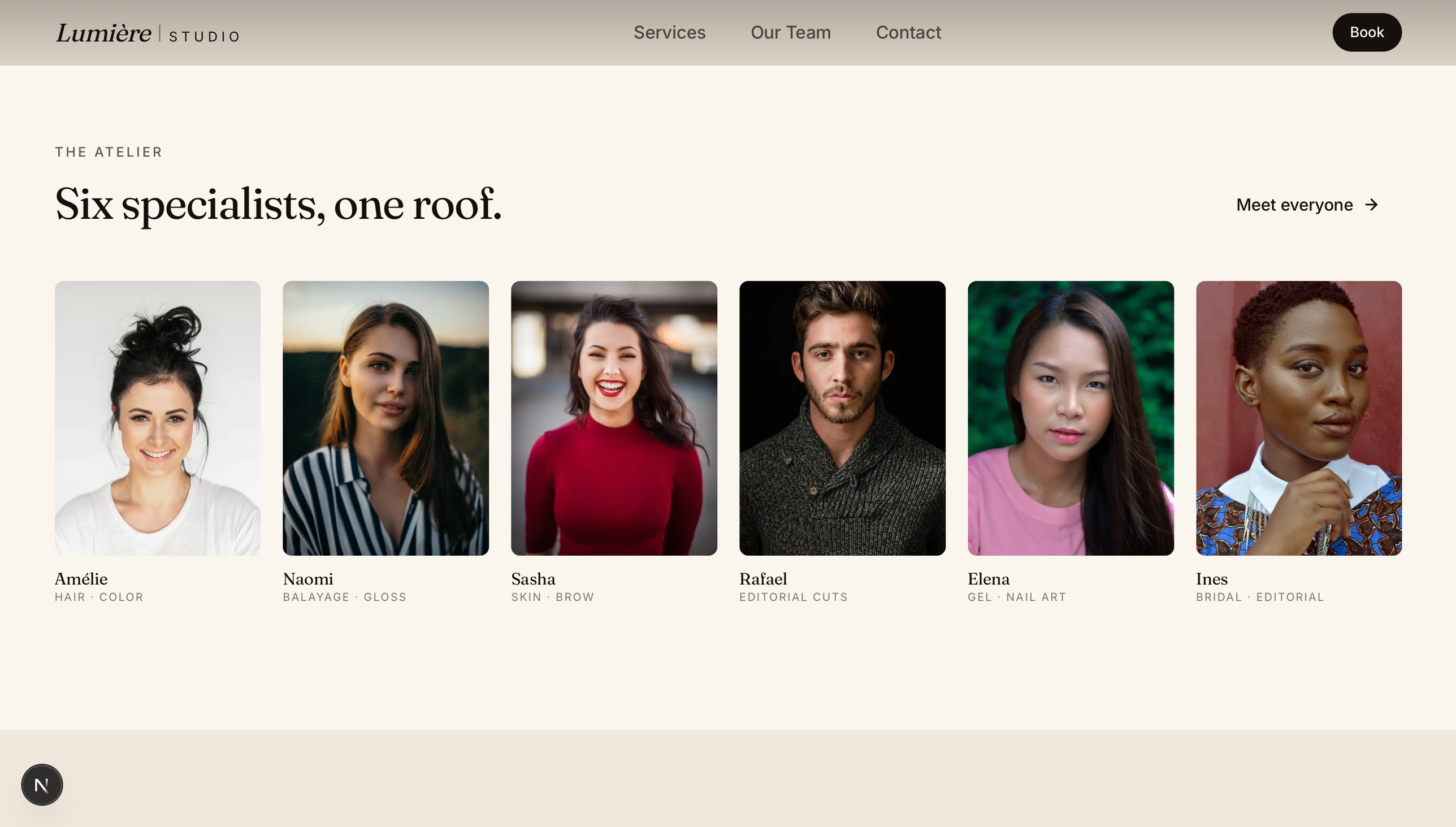The height and width of the screenshot is (827, 1456).
Task: Click The Atelier section label
Action: point(109,151)
